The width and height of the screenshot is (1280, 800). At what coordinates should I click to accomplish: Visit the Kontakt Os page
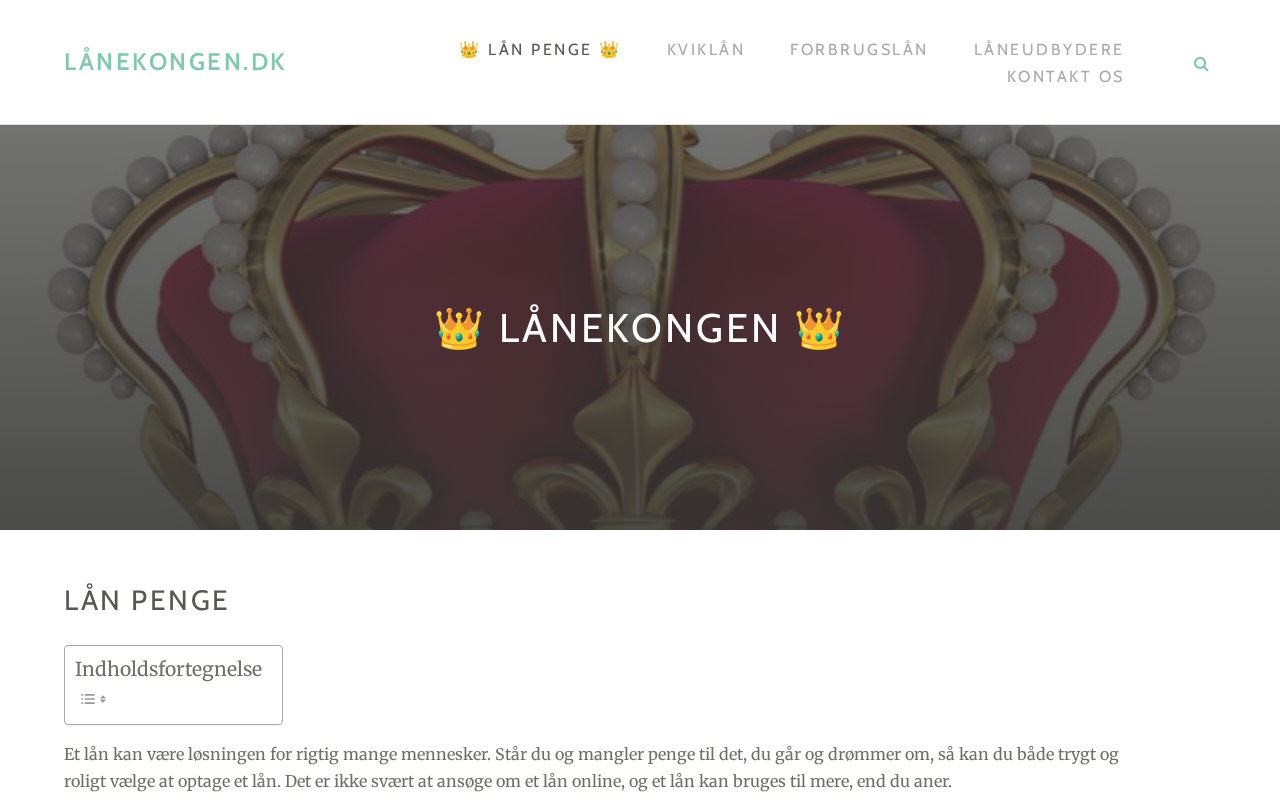coord(1066,77)
